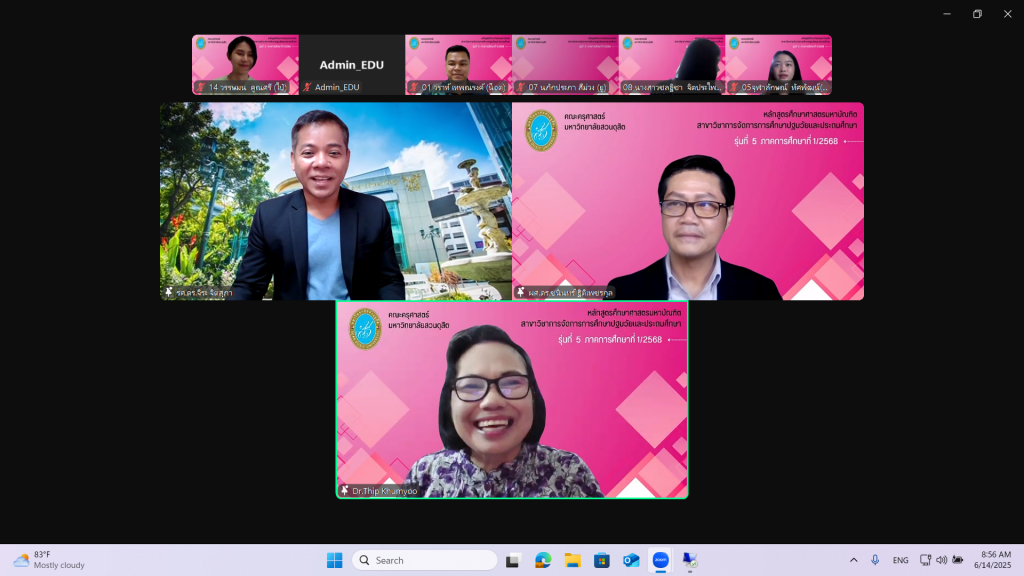Show hidden icons with the tray chevron
Viewport: 1024px width, 576px height.
point(853,560)
